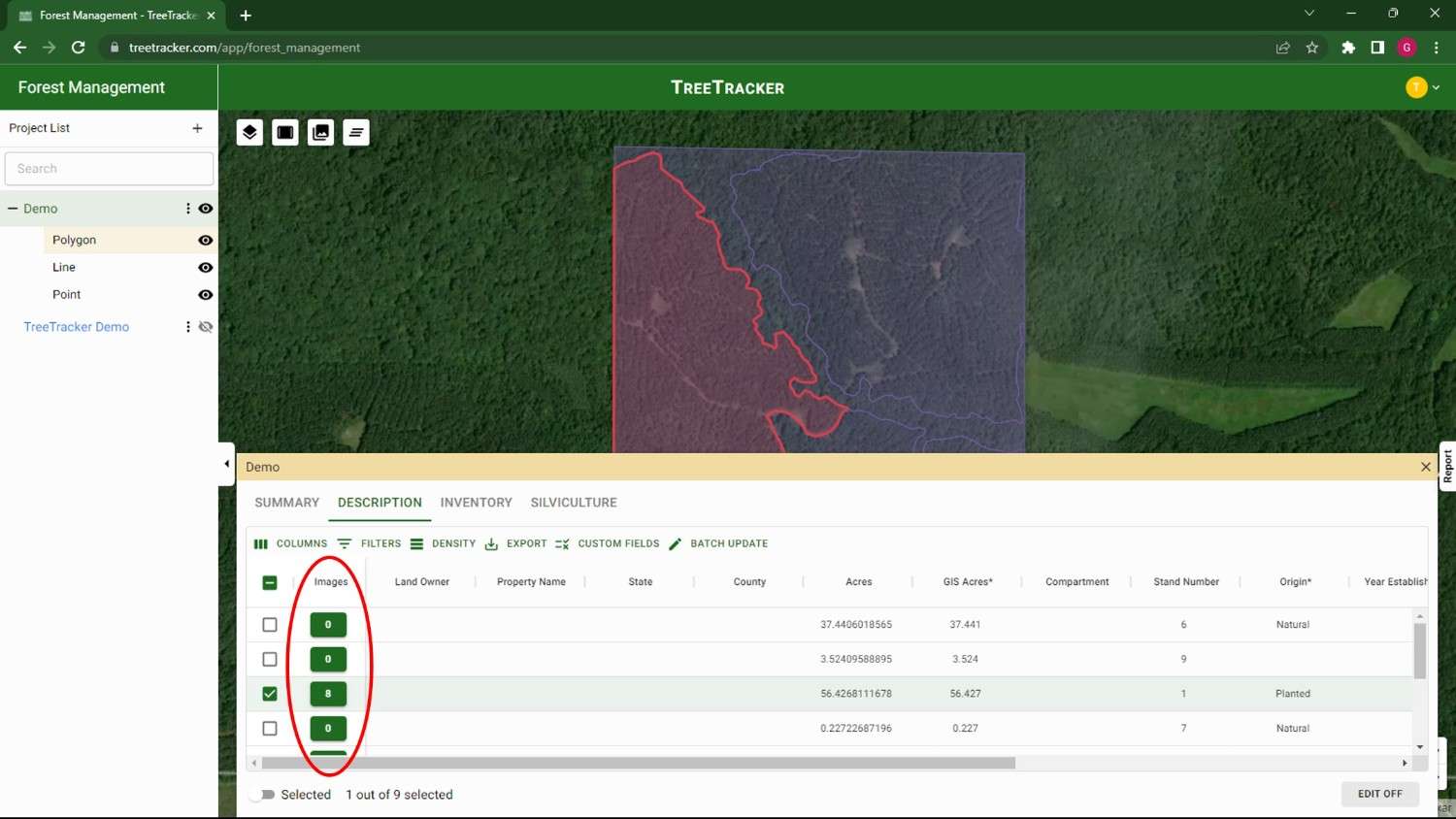Toggle the header select-all checkbox
This screenshot has height=819, width=1456.
pos(270,582)
